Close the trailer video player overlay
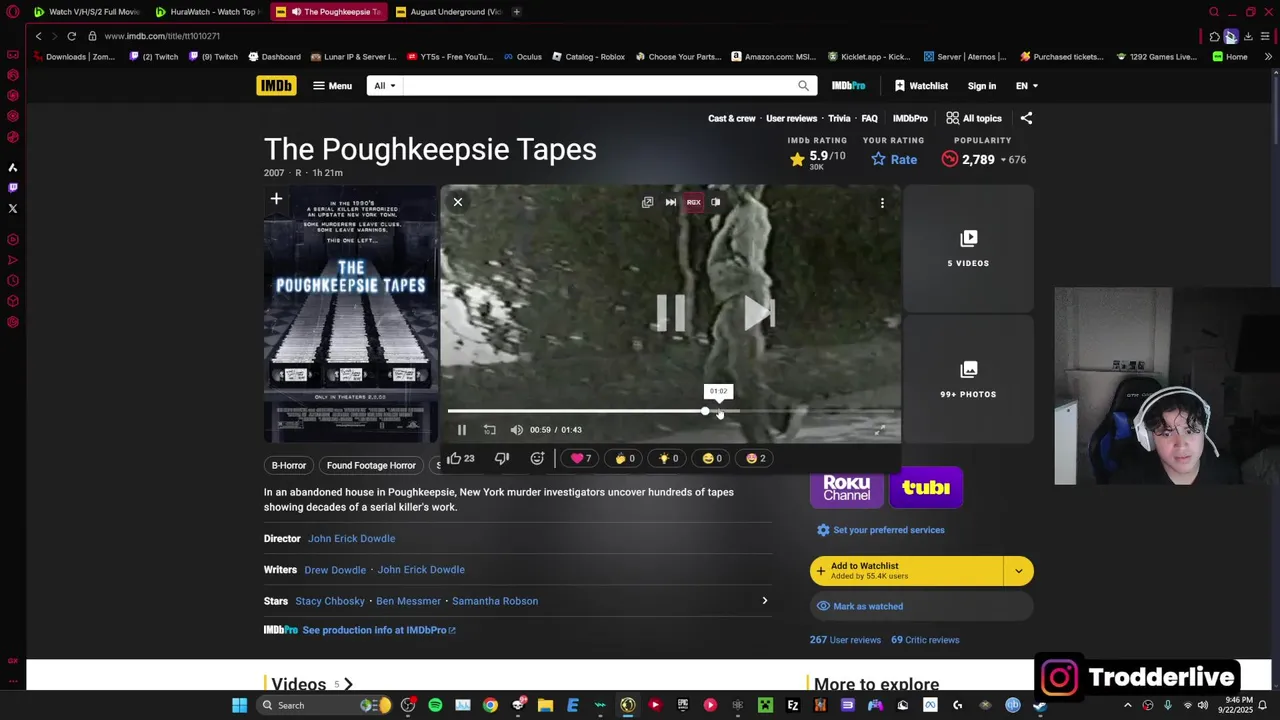The image size is (1280, 720). (458, 202)
